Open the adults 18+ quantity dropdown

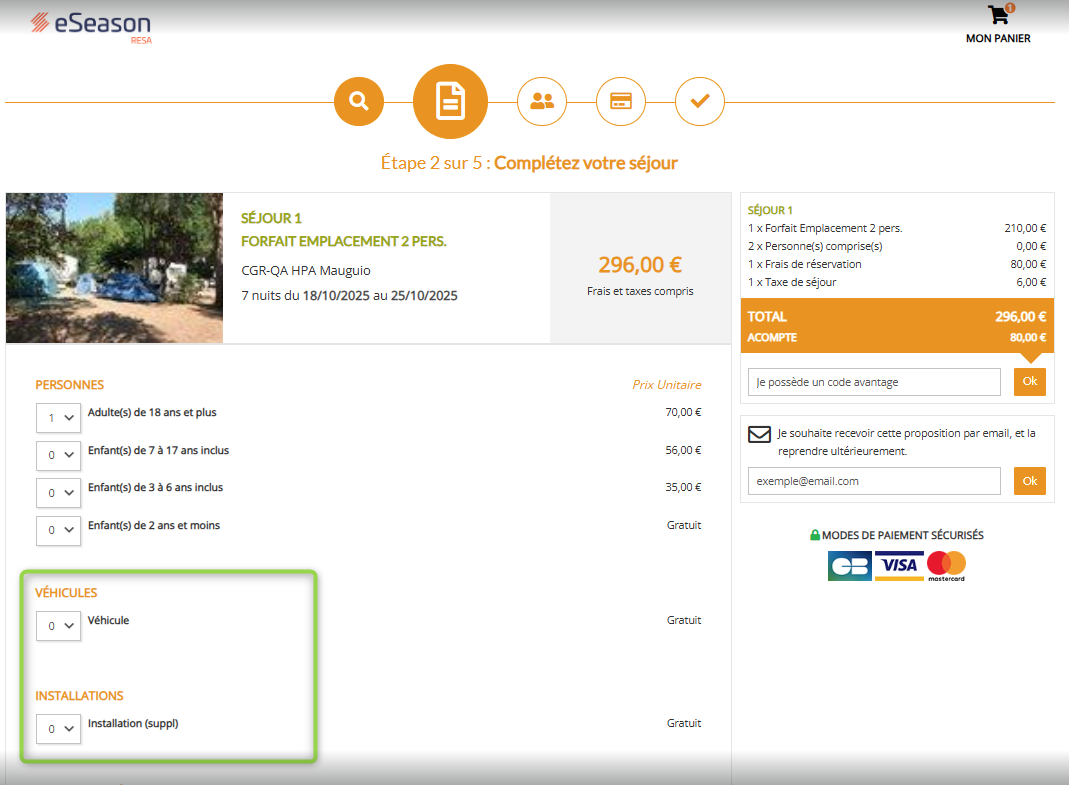point(58,418)
